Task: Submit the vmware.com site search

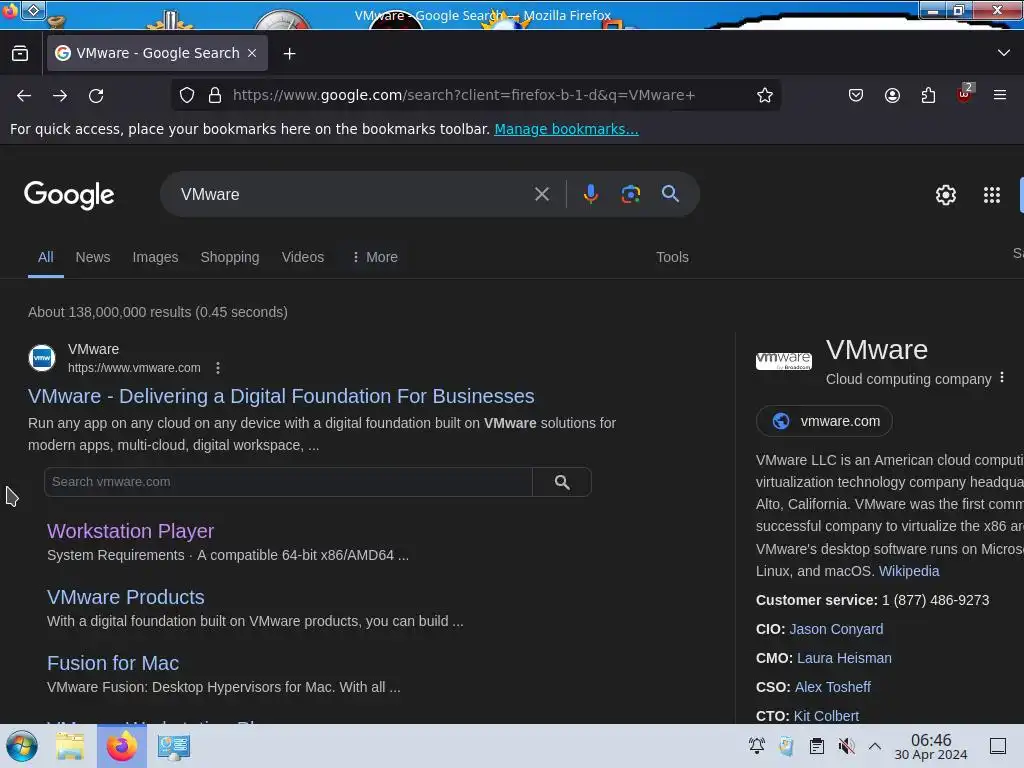Action: tap(562, 482)
